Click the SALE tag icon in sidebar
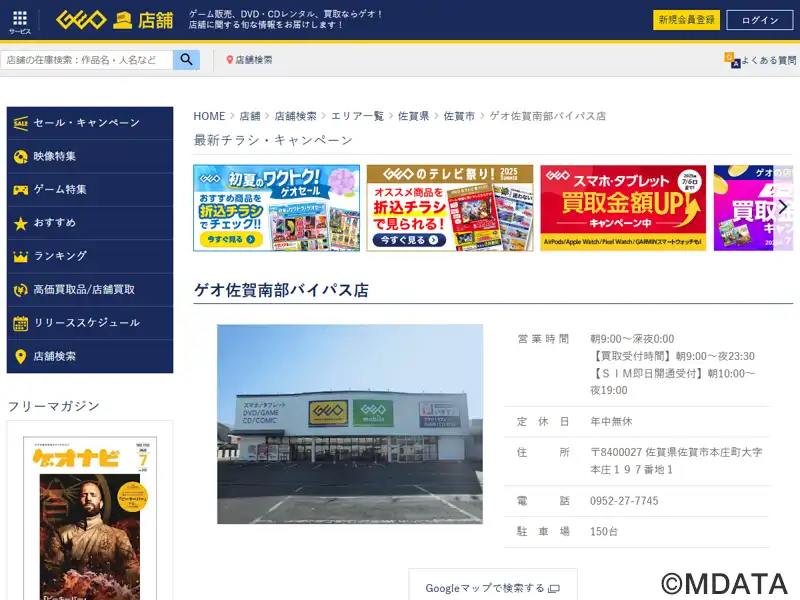The height and width of the screenshot is (600, 800). [20, 123]
